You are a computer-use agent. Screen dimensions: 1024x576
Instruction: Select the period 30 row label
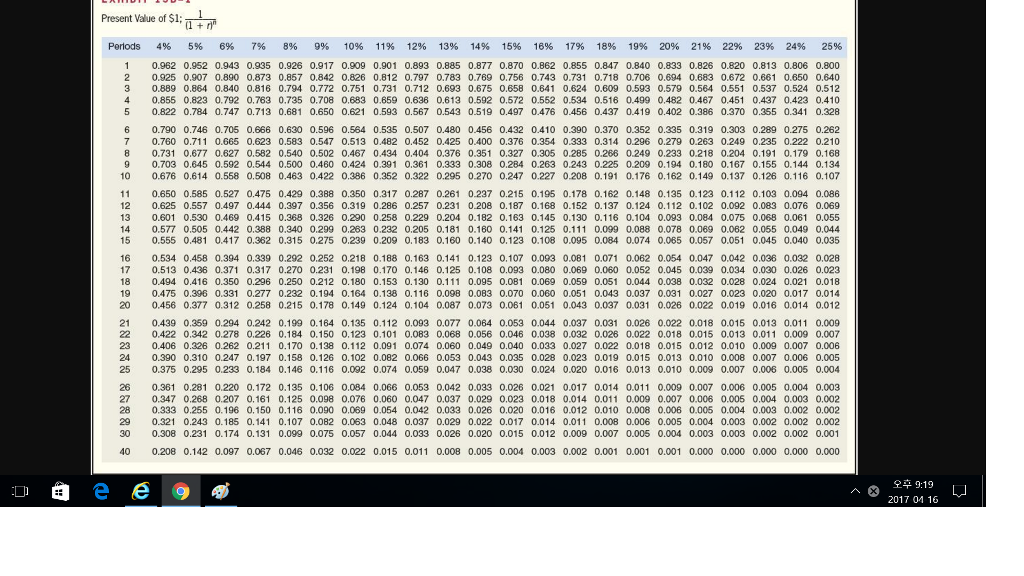[x=125, y=434]
